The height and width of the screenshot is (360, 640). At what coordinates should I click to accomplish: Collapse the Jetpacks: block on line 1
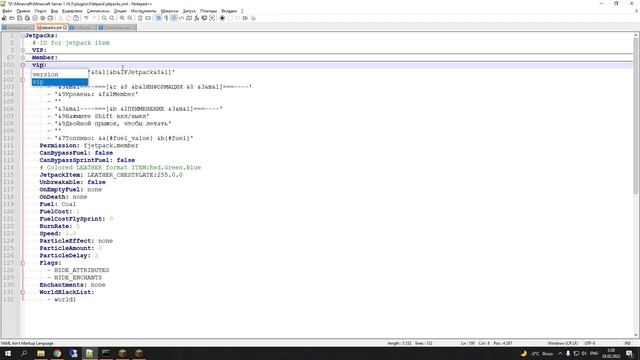coord(23,36)
